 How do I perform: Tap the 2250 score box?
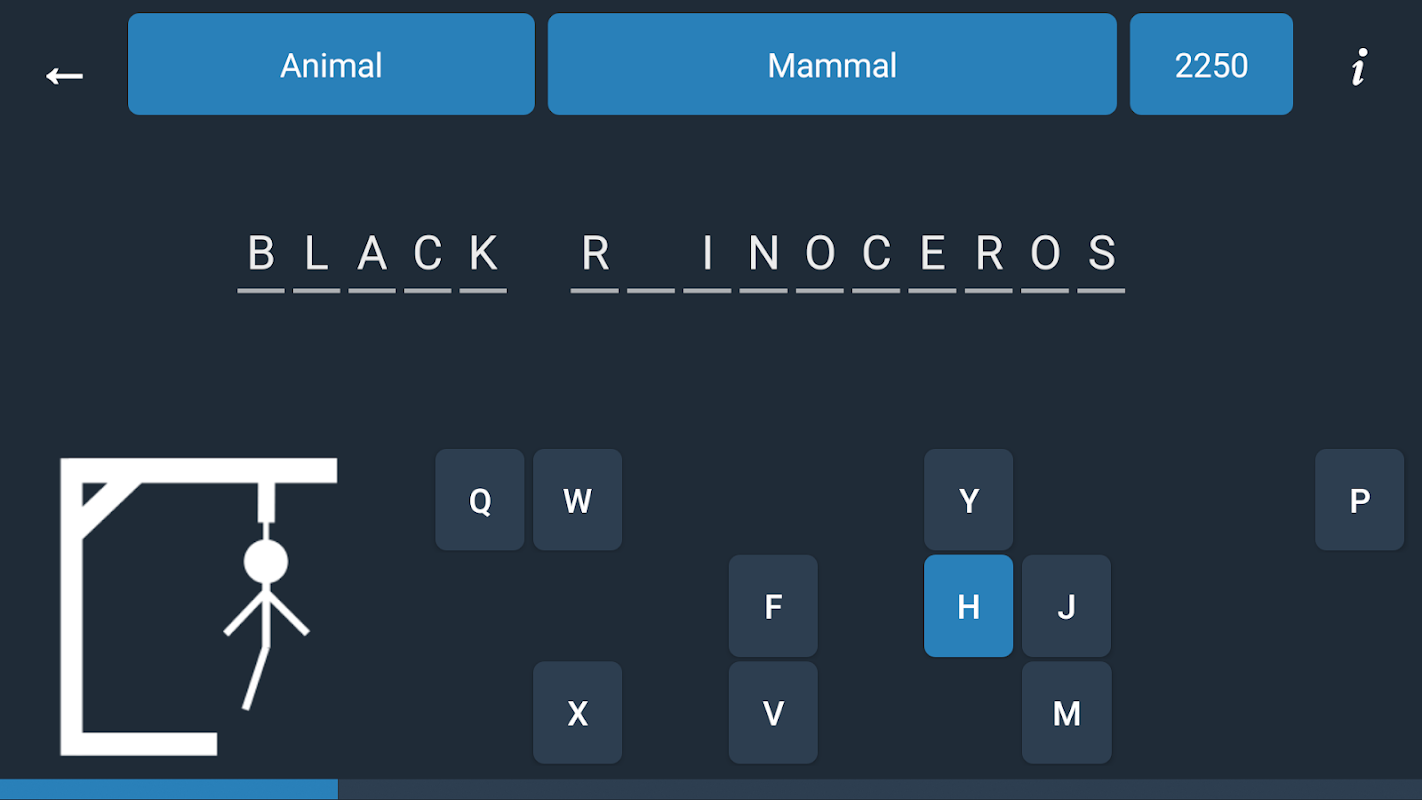pos(1211,64)
